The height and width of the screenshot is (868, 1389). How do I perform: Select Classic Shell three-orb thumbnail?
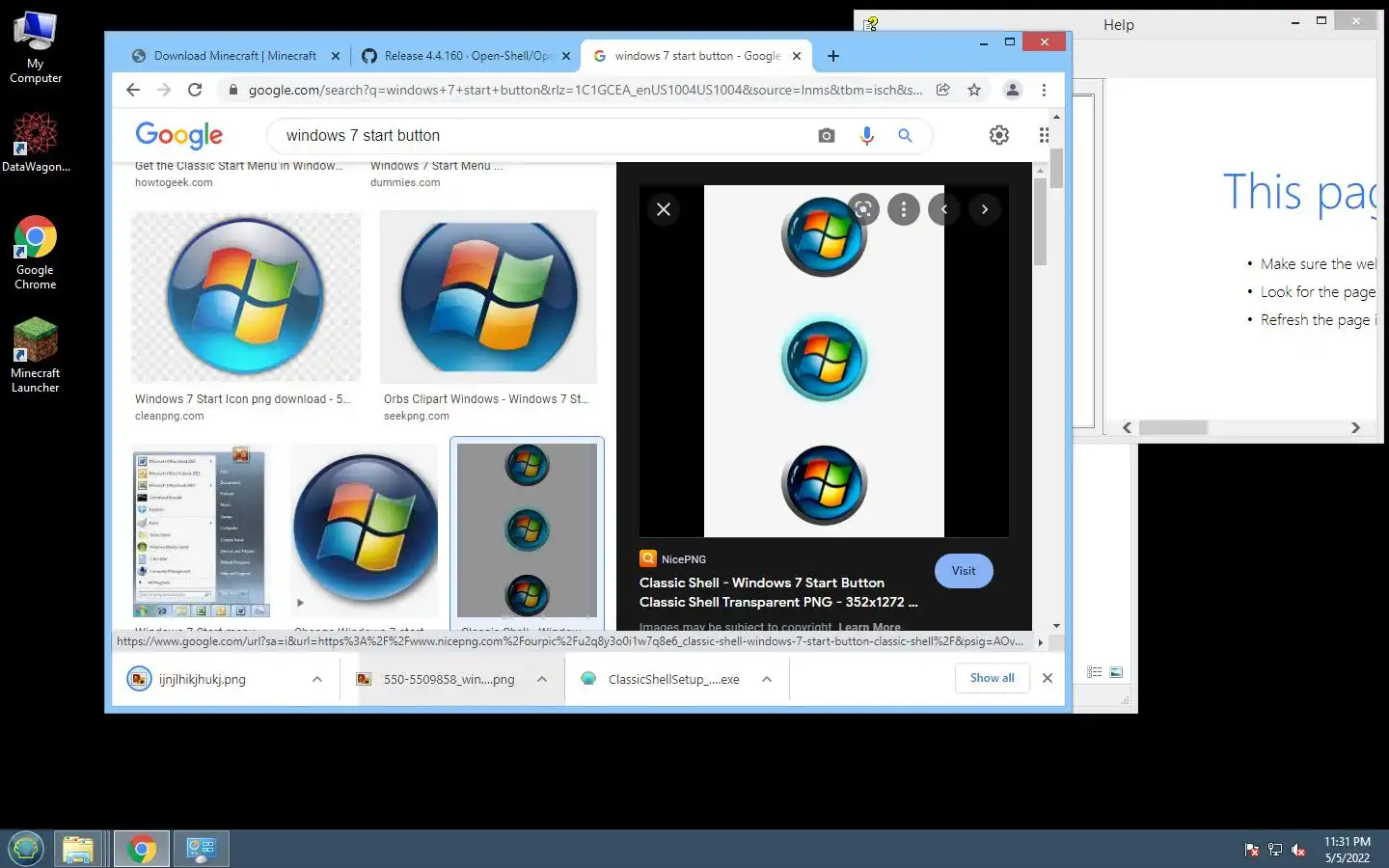tap(527, 529)
